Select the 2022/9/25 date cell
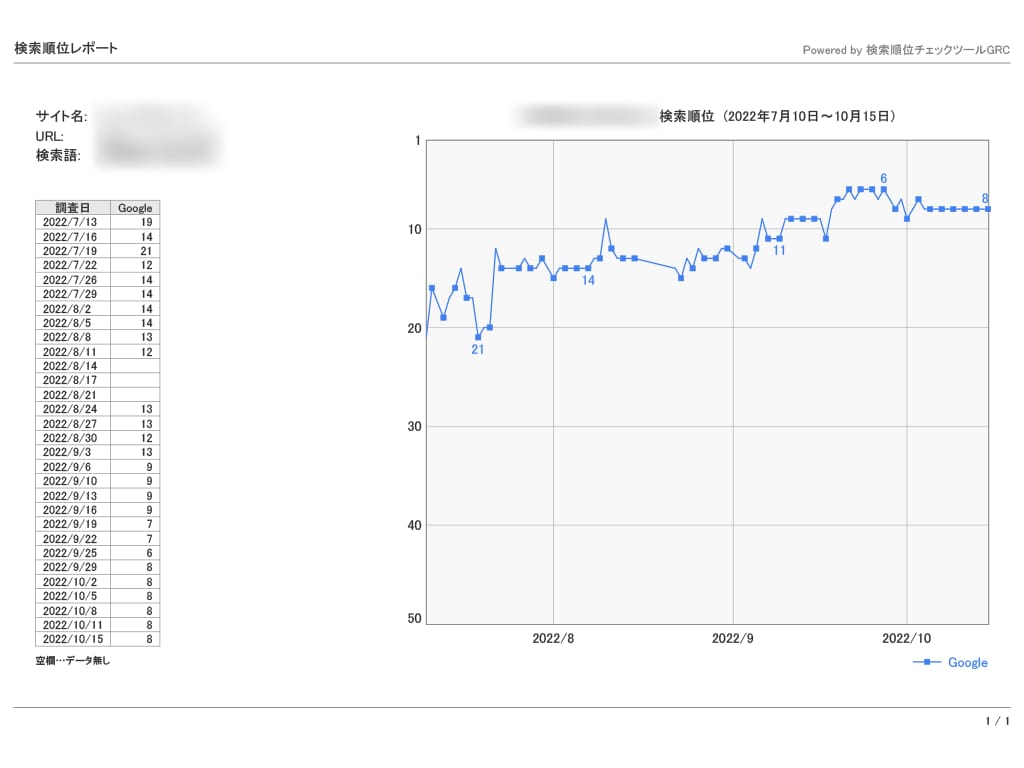The height and width of the screenshot is (768, 1024). (x=72, y=552)
